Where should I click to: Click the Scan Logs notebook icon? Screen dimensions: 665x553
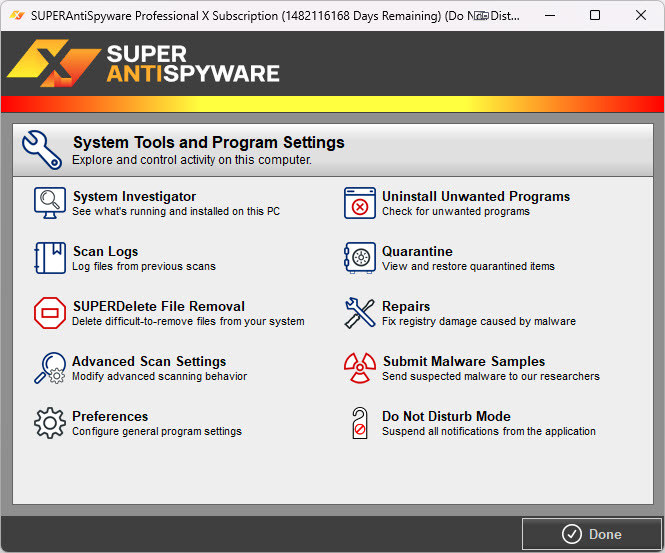click(49, 258)
